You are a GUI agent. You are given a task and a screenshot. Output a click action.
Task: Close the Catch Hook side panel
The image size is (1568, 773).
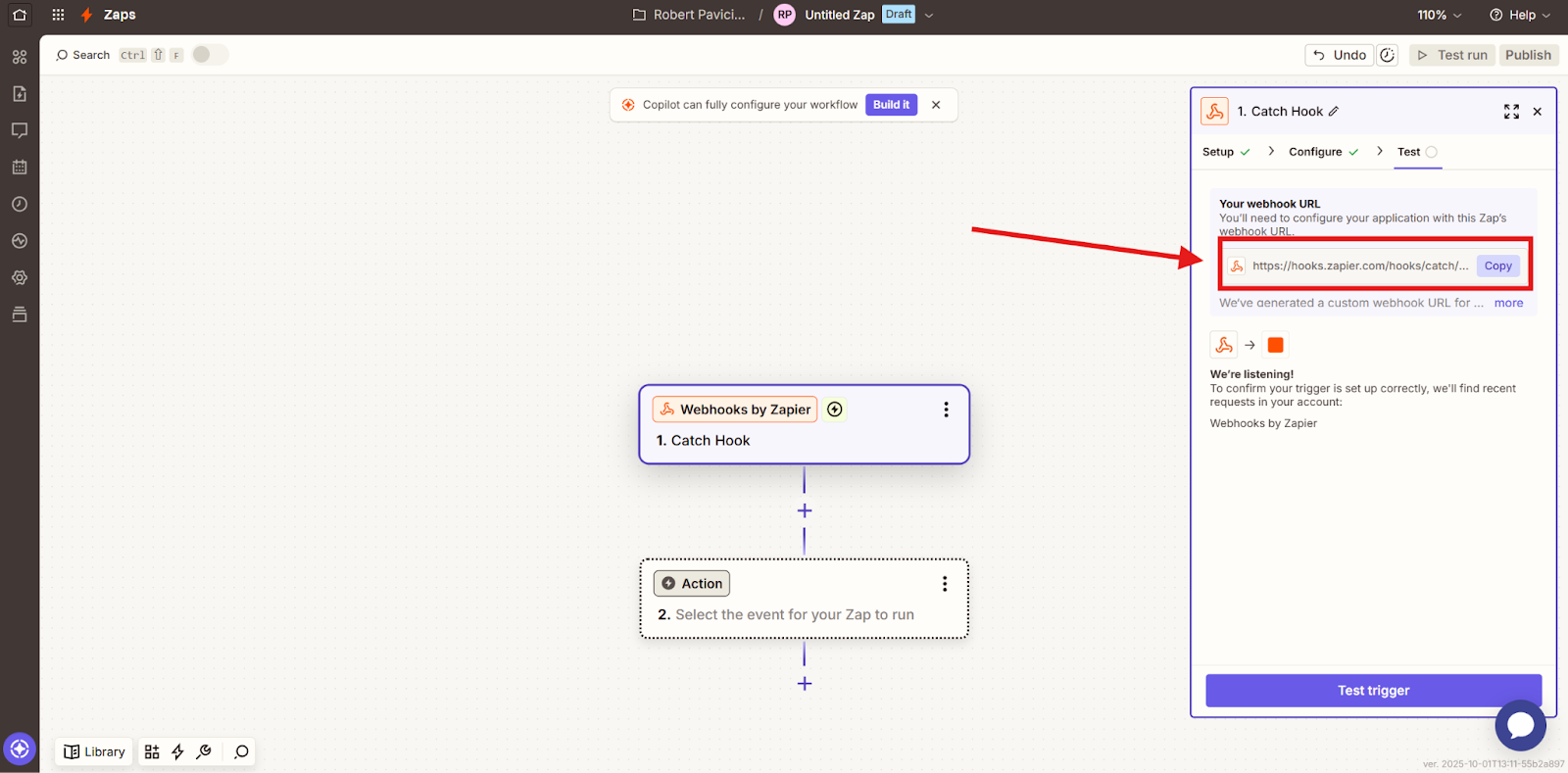click(x=1538, y=112)
